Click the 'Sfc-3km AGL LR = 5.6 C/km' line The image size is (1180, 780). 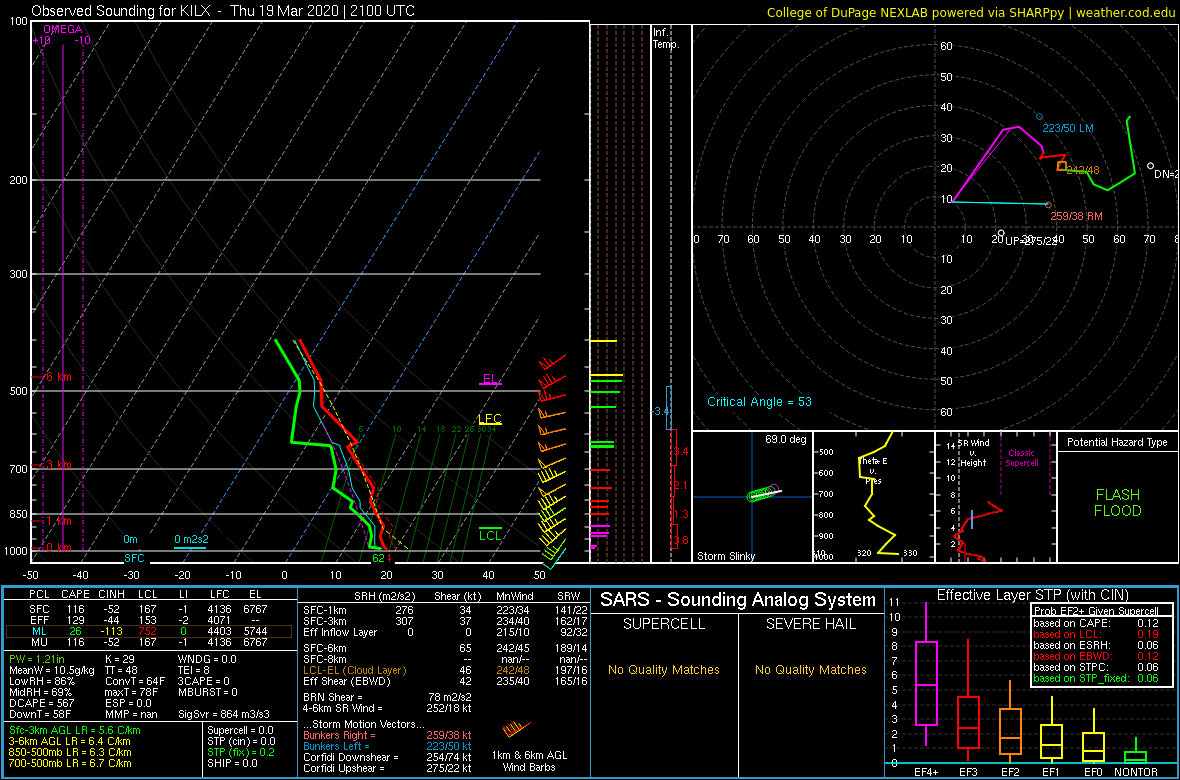(x=75, y=730)
